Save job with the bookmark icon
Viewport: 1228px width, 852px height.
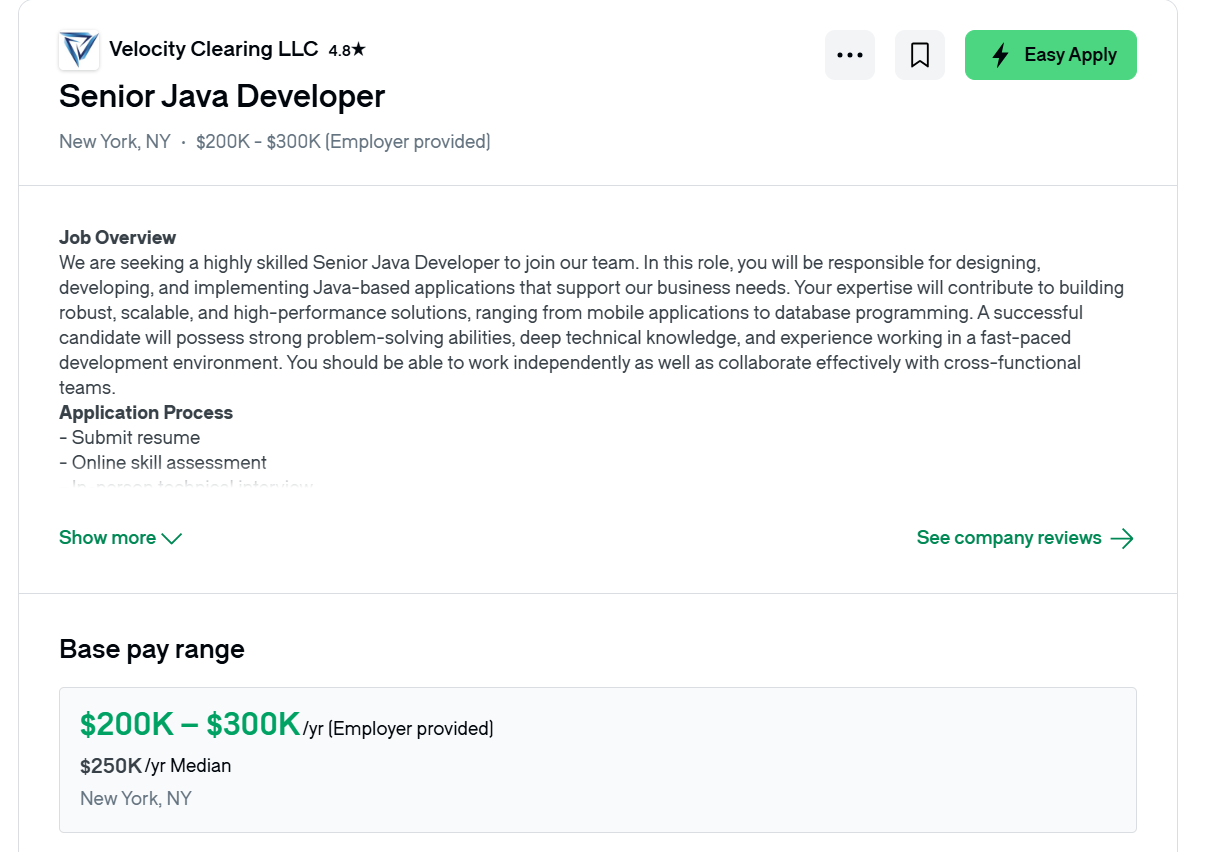pos(920,55)
